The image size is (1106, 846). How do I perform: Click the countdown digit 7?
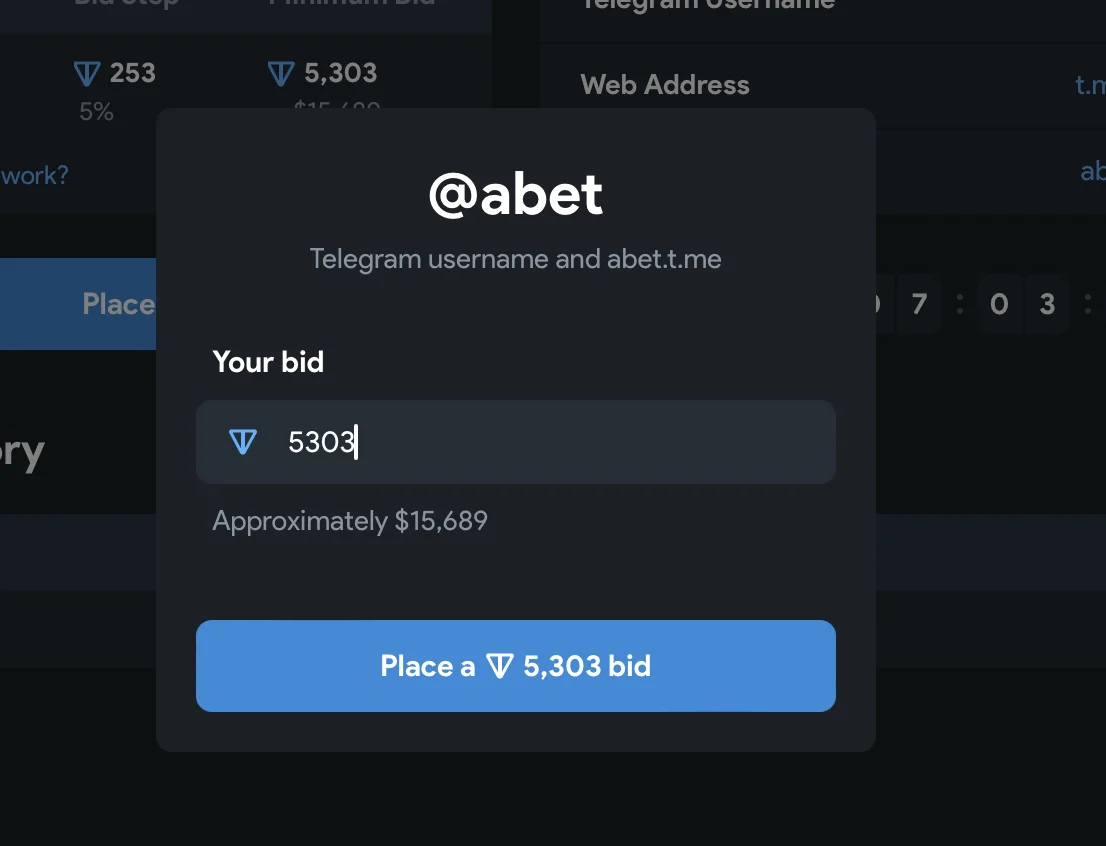(918, 304)
